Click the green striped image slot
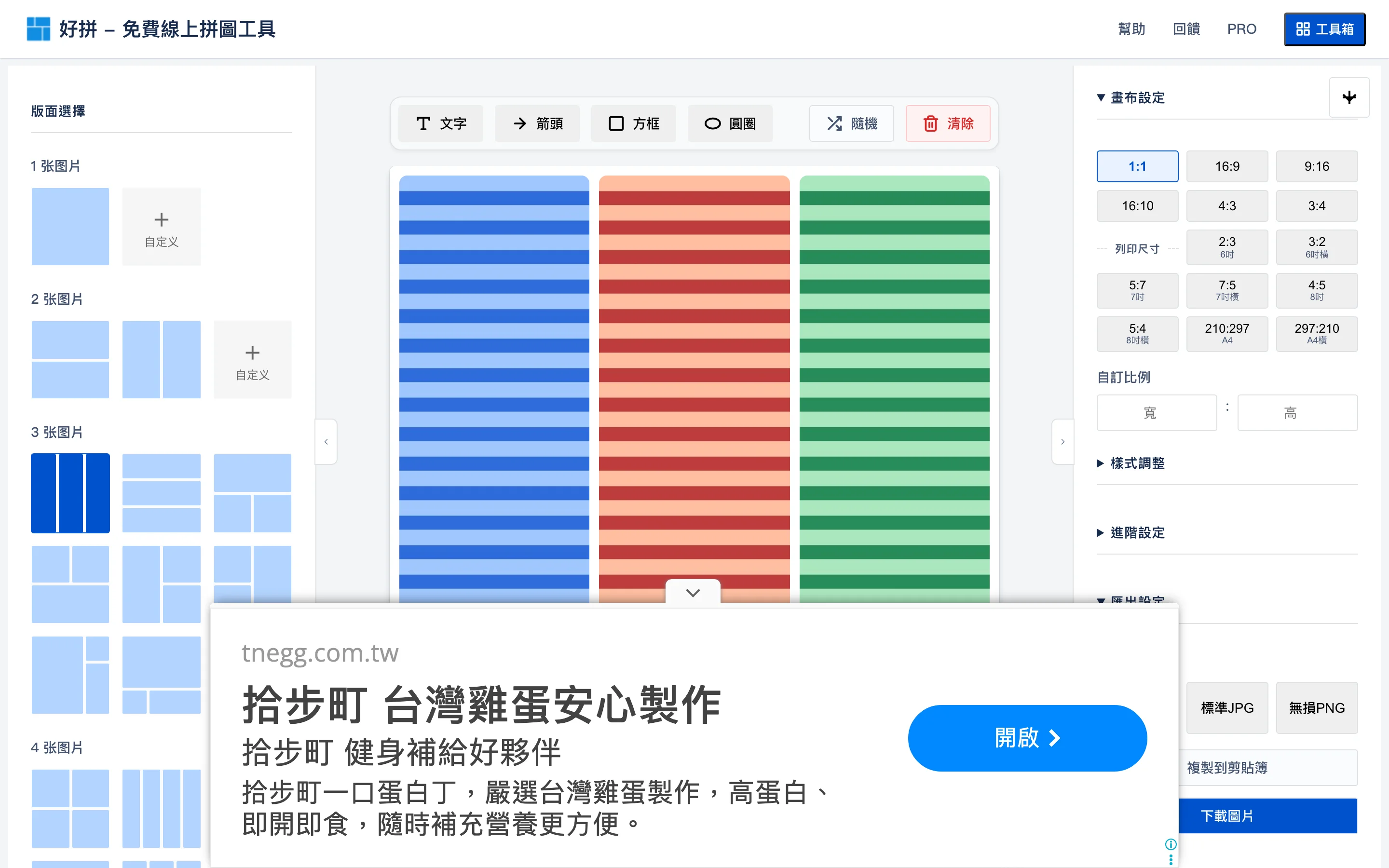The width and height of the screenshot is (1389, 868). coord(894,389)
